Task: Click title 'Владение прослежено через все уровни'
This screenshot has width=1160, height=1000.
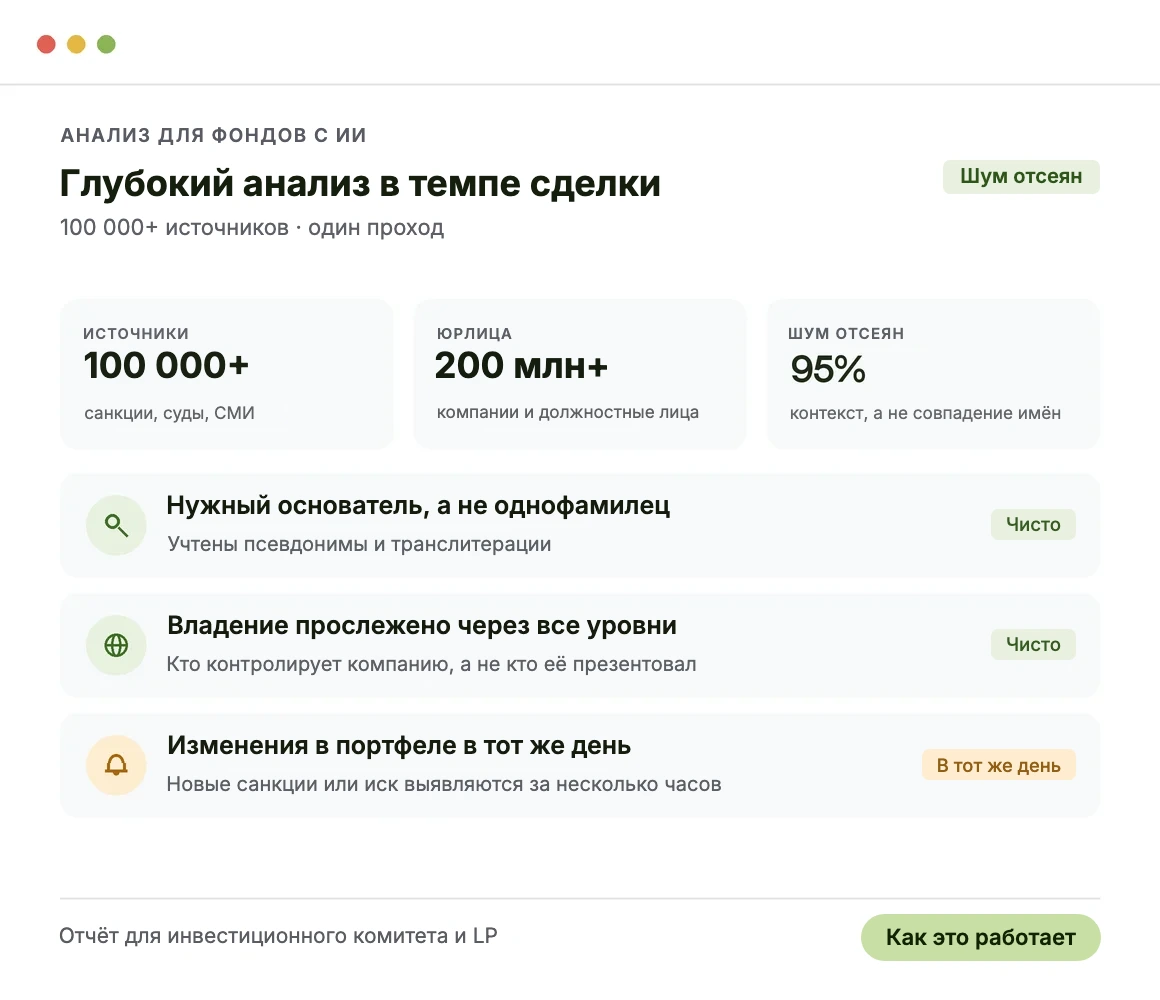Action: 422,626
